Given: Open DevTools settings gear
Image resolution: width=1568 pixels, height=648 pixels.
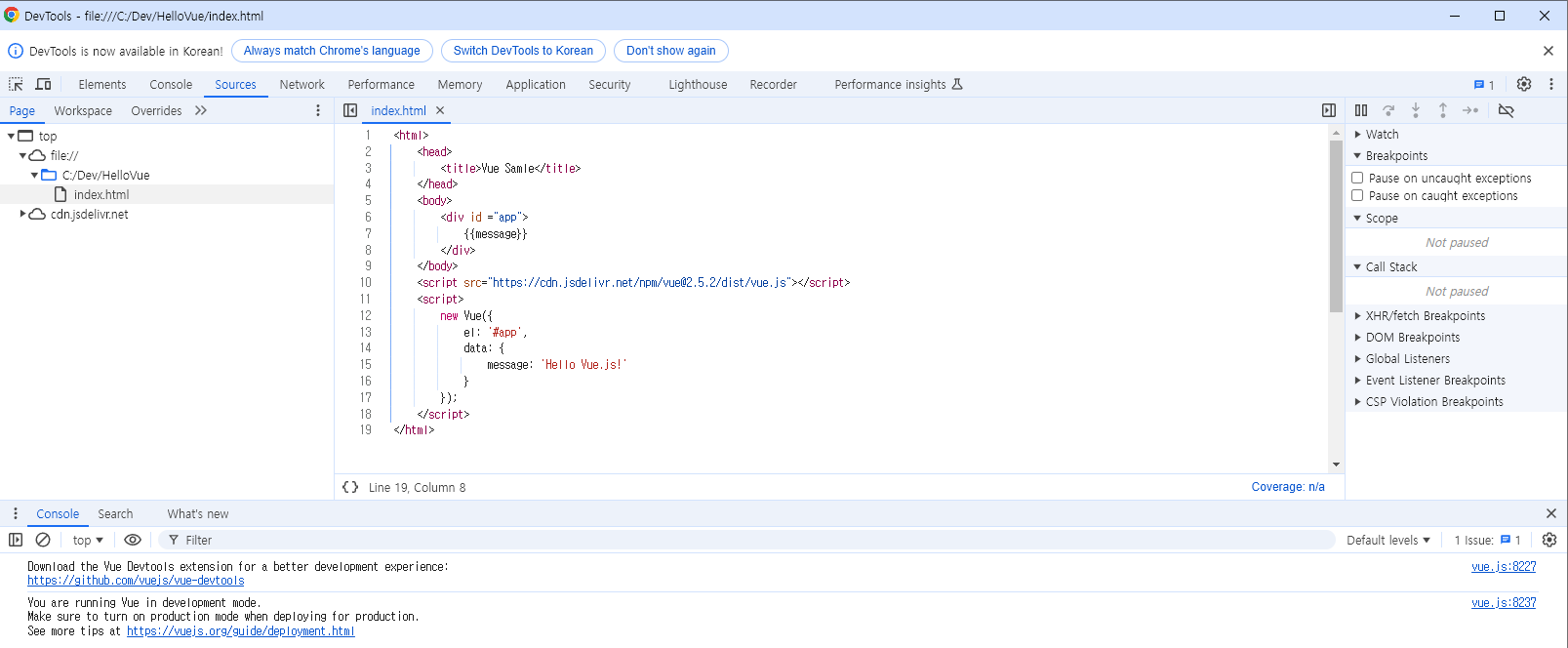Looking at the screenshot, I should tap(1524, 85).
